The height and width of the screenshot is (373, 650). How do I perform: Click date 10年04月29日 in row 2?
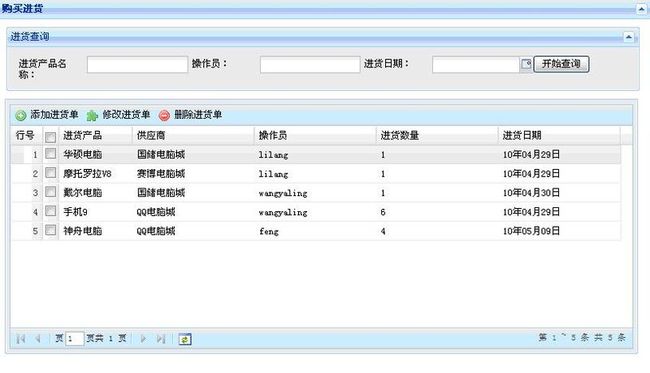531,174
